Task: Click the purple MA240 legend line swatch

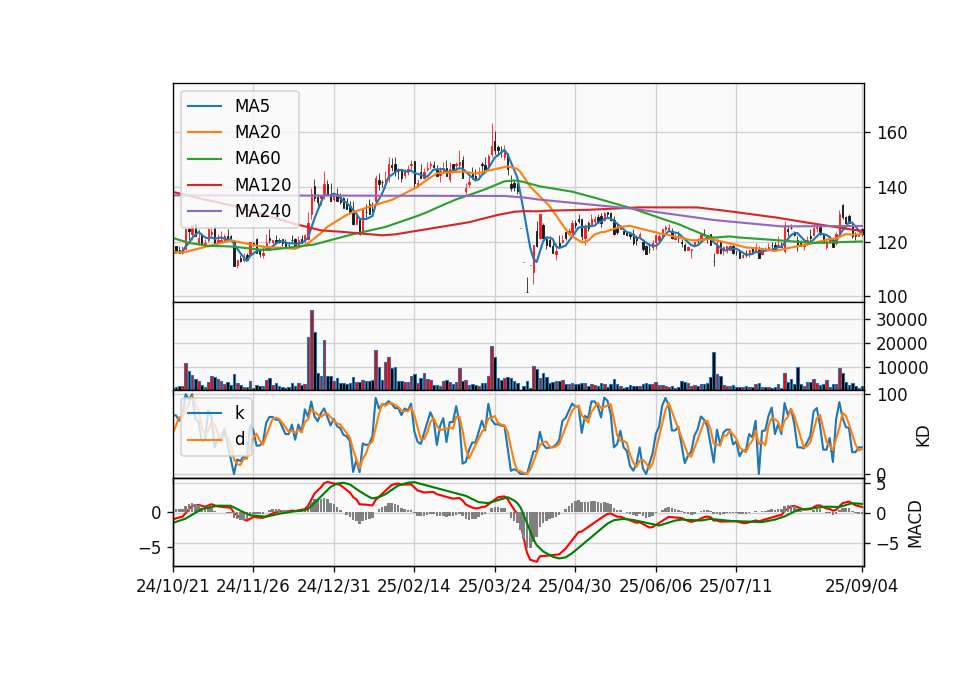Action: click(204, 211)
